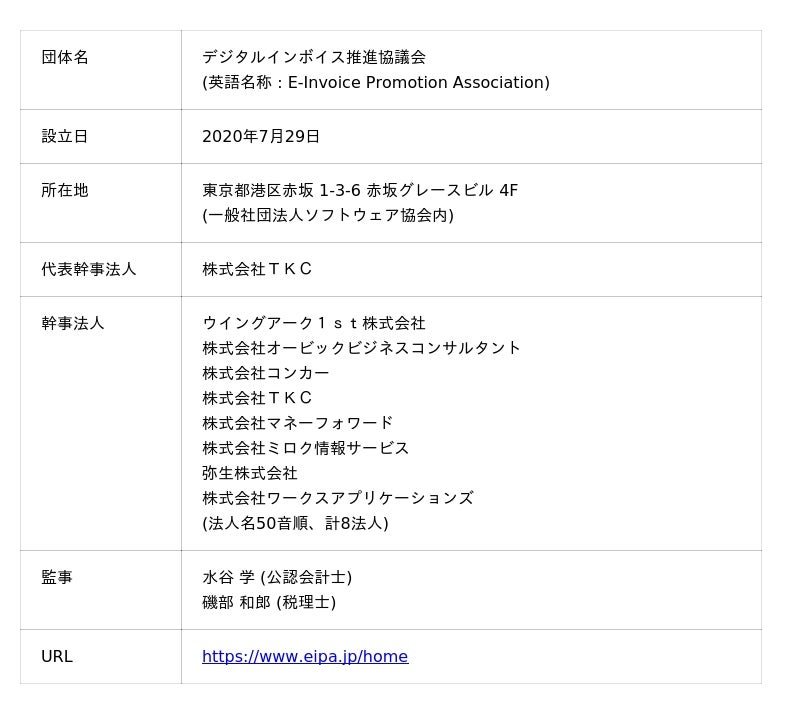The image size is (800, 714).
Task: Select the 2020年7月29日 date text
Action: pos(261,137)
